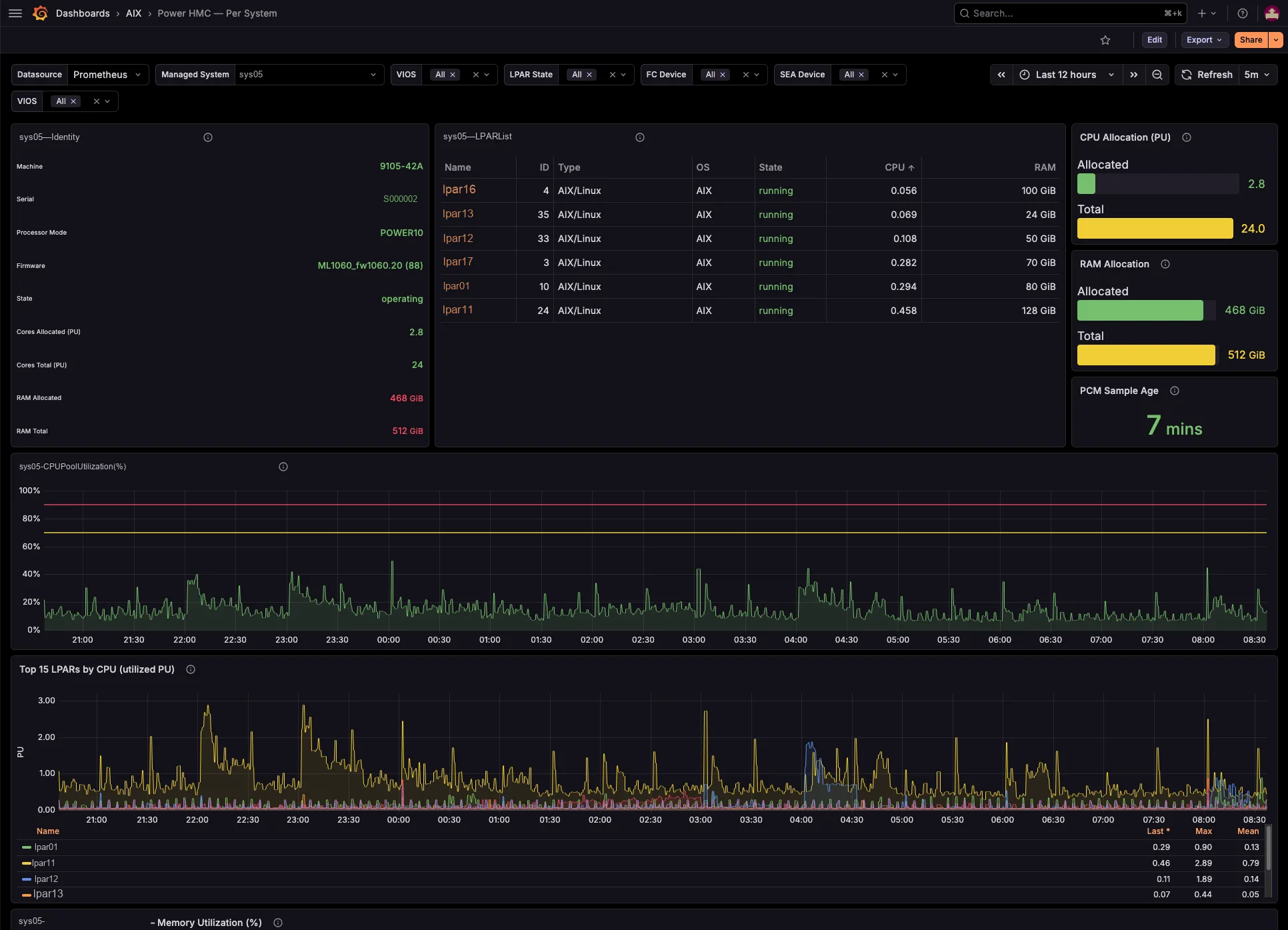Remove All chip from SEA Device filter
This screenshot has width=1288, height=930.
tap(861, 75)
